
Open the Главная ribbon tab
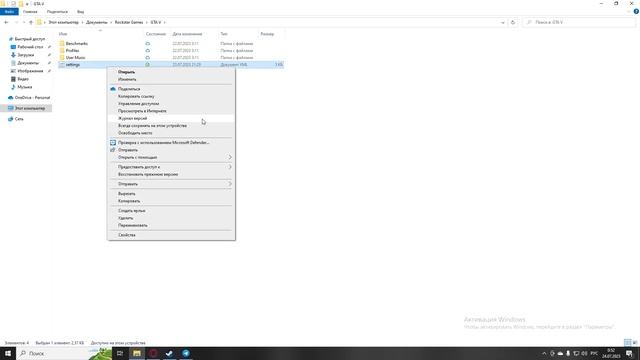(x=30, y=12)
